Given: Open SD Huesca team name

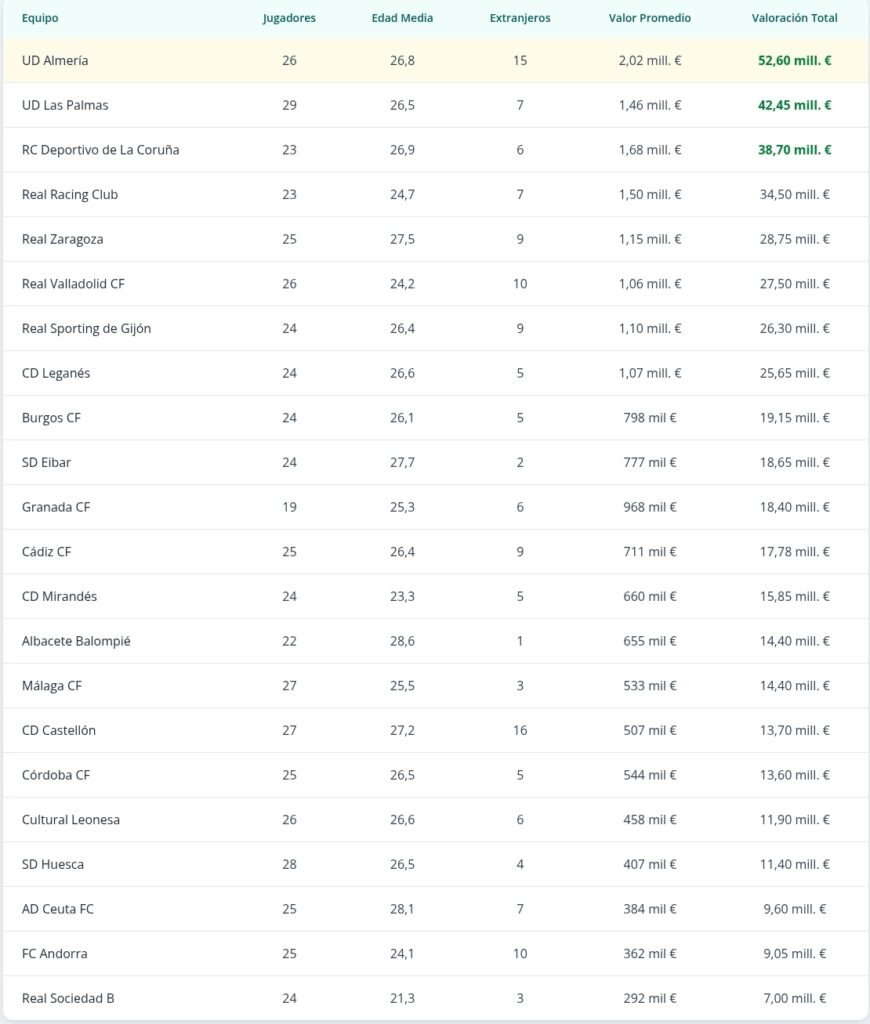Looking at the screenshot, I should coord(53,865).
